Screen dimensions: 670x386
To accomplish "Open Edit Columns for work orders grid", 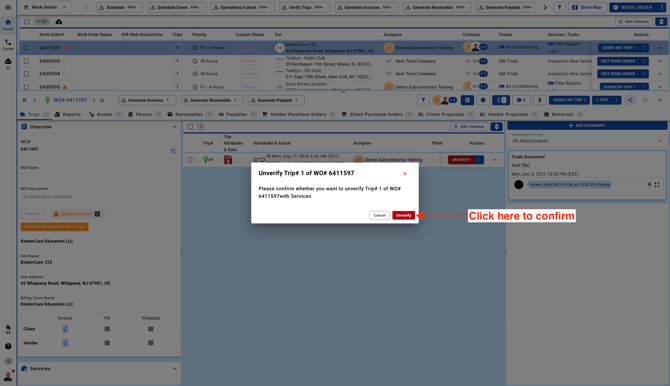I will point(634,21).
